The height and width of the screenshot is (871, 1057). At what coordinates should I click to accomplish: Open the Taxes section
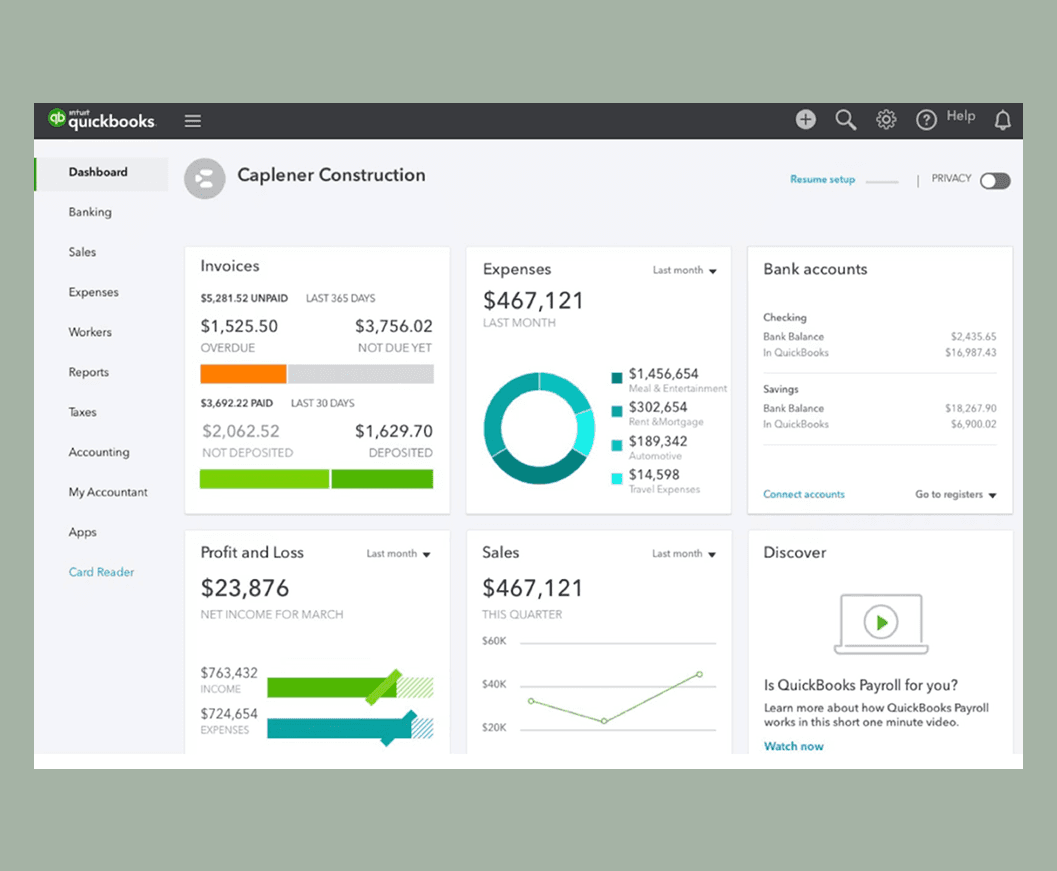(82, 412)
